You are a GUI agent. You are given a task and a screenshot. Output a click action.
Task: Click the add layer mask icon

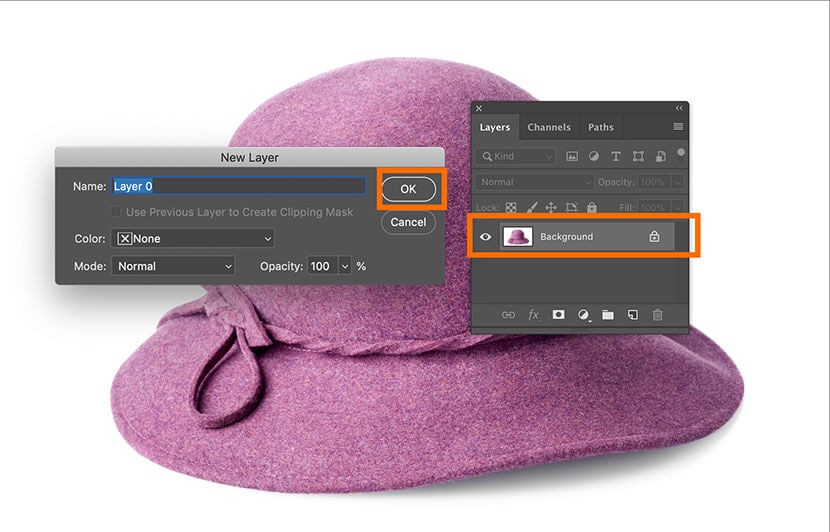(x=558, y=315)
